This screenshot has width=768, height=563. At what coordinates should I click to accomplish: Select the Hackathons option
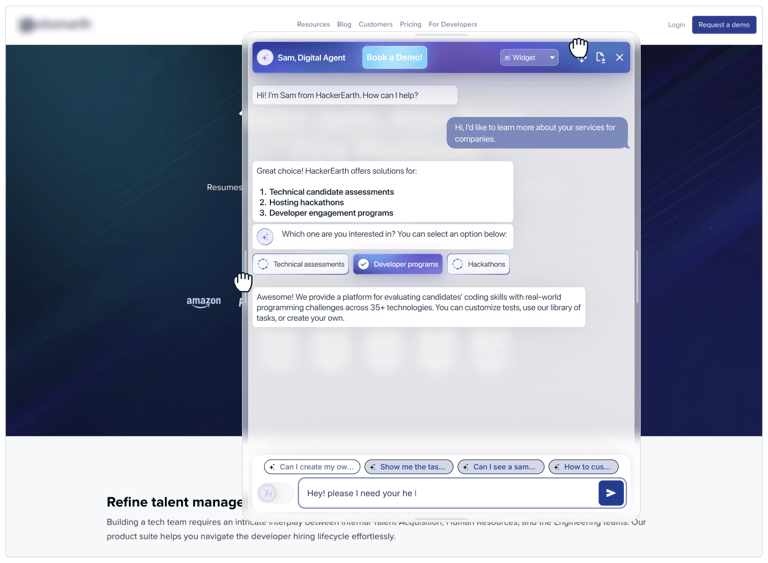pyautogui.click(x=478, y=264)
